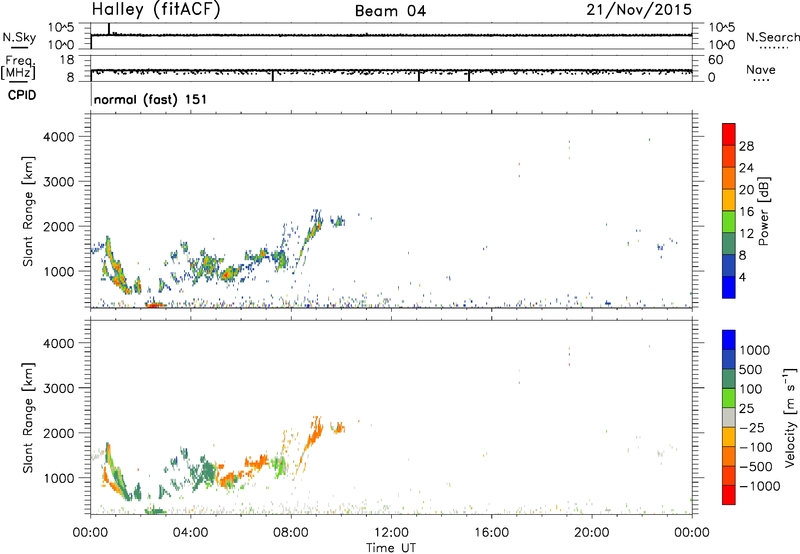Click the "Time UT" axis title
Viewport: 800px width, 554px height.
coord(391,548)
